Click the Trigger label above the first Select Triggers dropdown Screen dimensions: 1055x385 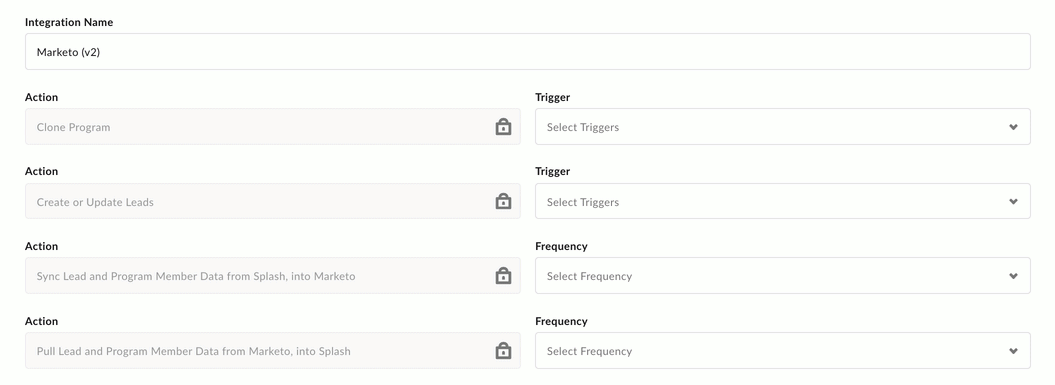click(552, 98)
